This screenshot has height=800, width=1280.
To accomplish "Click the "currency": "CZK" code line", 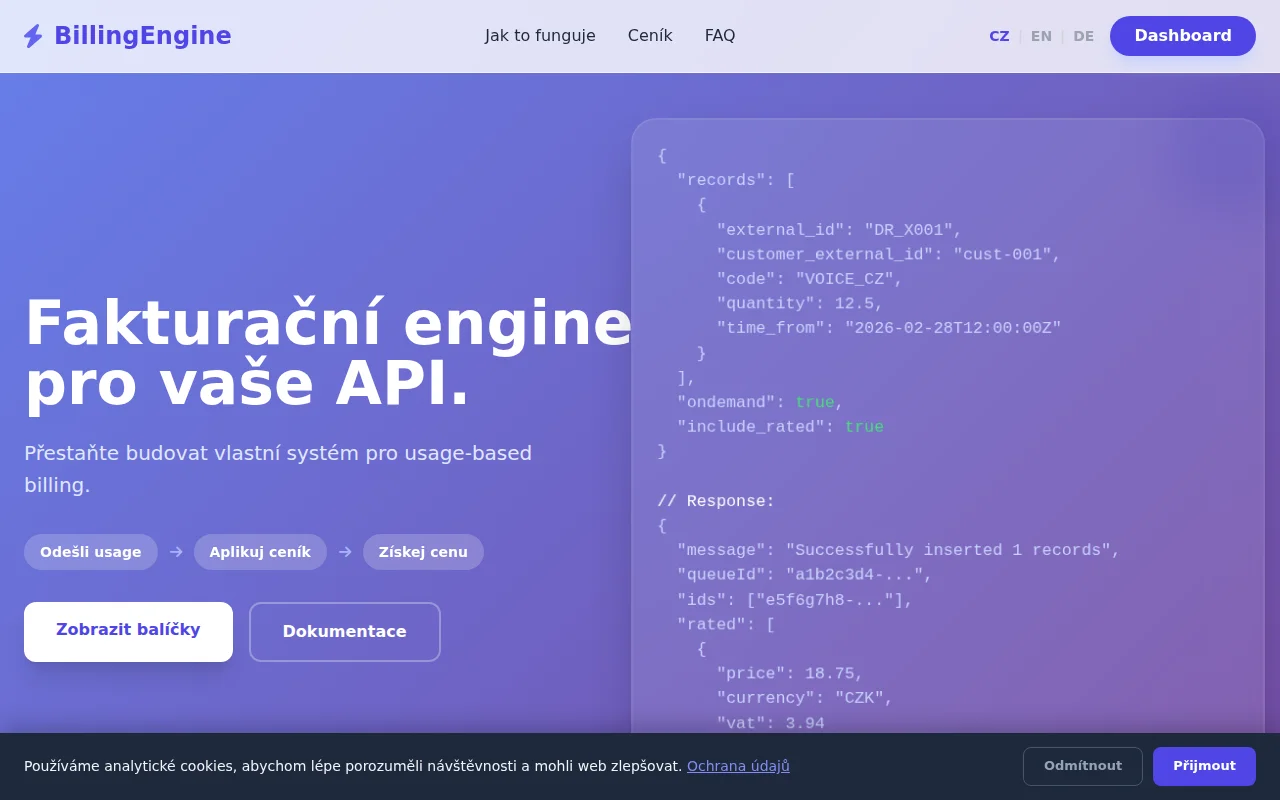I will coord(805,698).
